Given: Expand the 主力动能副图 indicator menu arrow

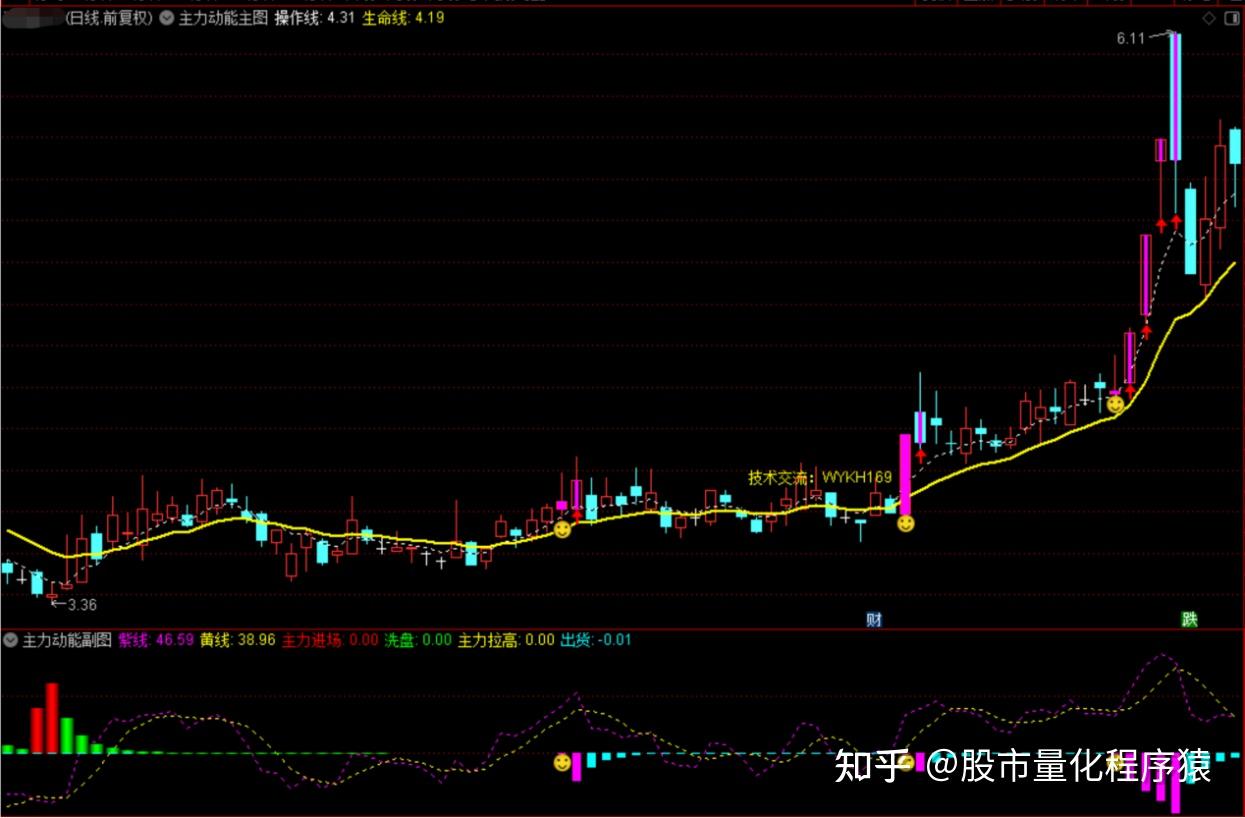Looking at the screenshot, I should 10,640.
